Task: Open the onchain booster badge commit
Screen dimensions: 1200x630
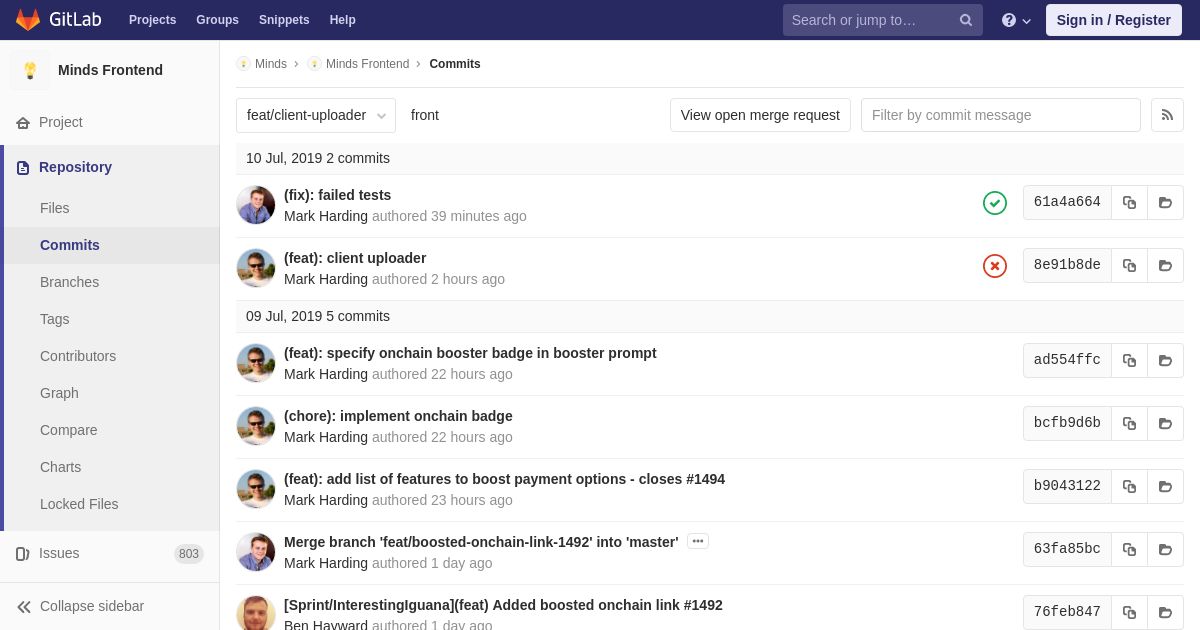Action: click(x=470, y=353)
